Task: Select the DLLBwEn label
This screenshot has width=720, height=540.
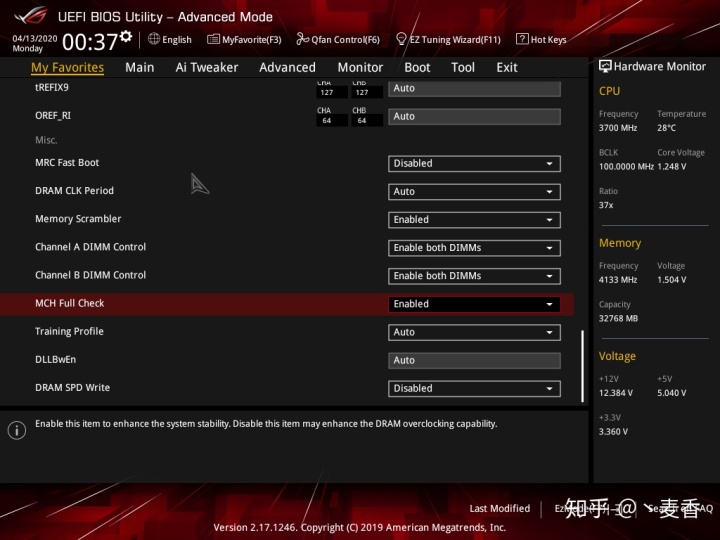Action: coord(55,360)
